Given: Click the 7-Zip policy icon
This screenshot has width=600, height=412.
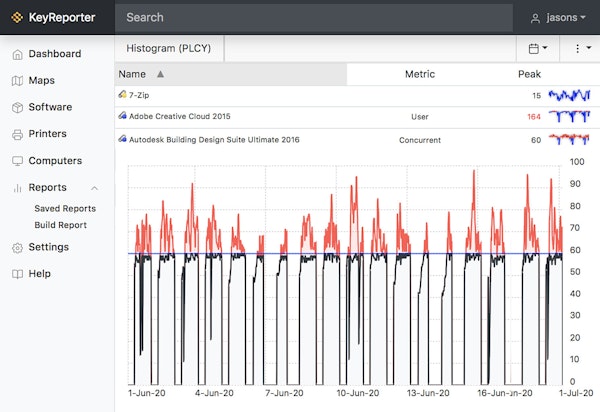Looking at the screenshot, I should pos(122,94).
